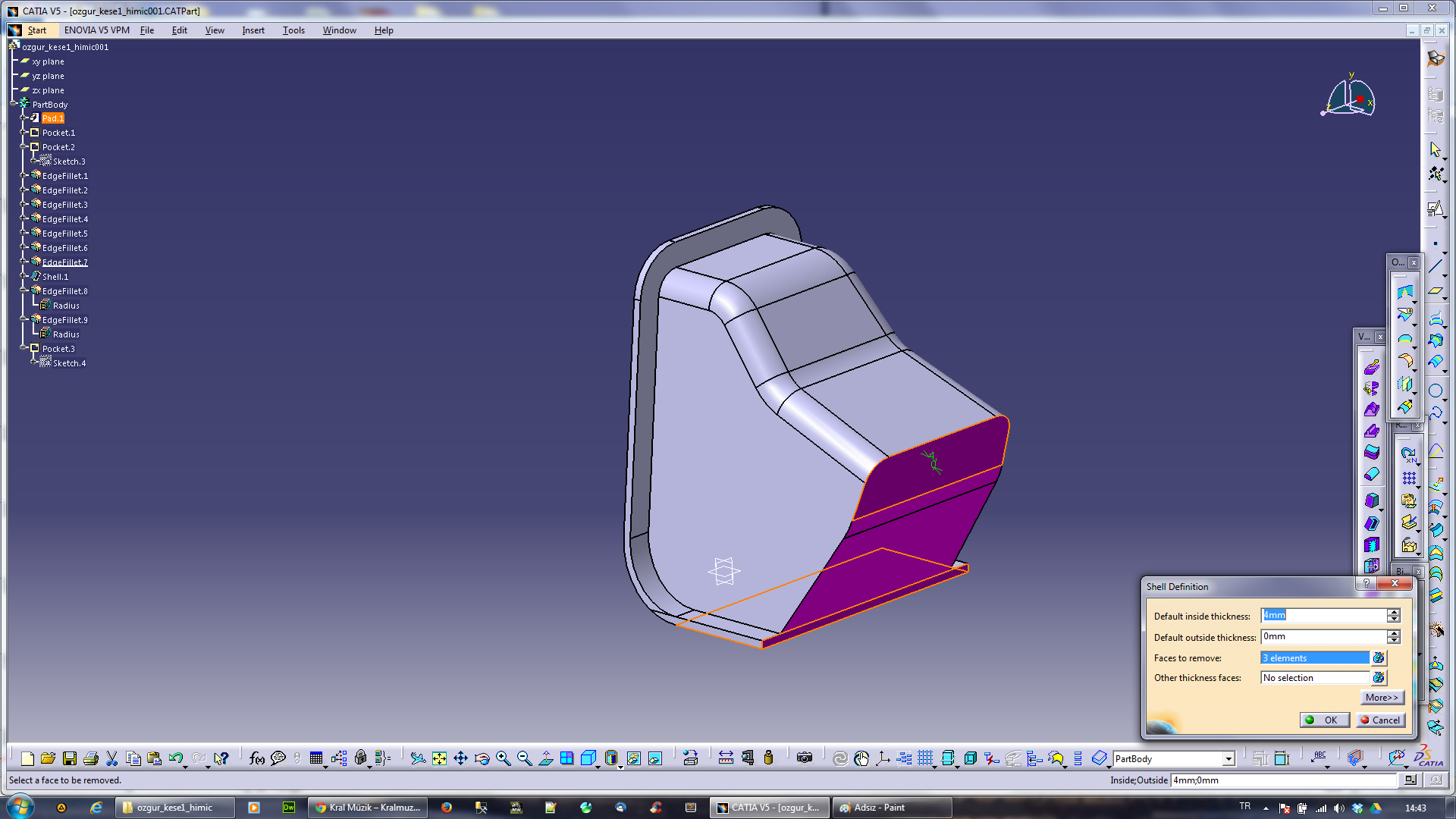1456x819 pixels.
Task: Open the Tools menu
Action: 293,30
